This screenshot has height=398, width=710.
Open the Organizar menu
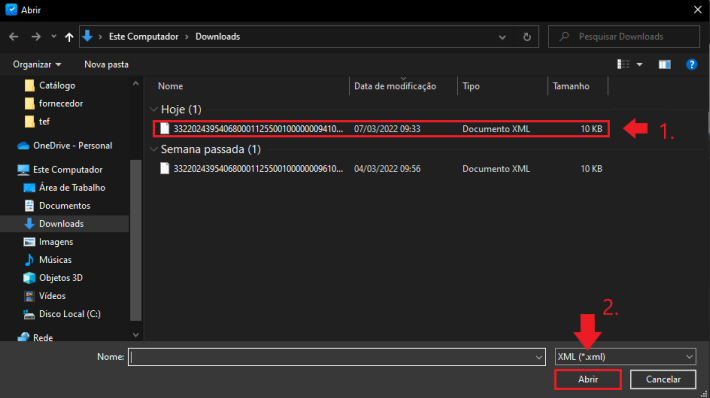coord(37,64)
